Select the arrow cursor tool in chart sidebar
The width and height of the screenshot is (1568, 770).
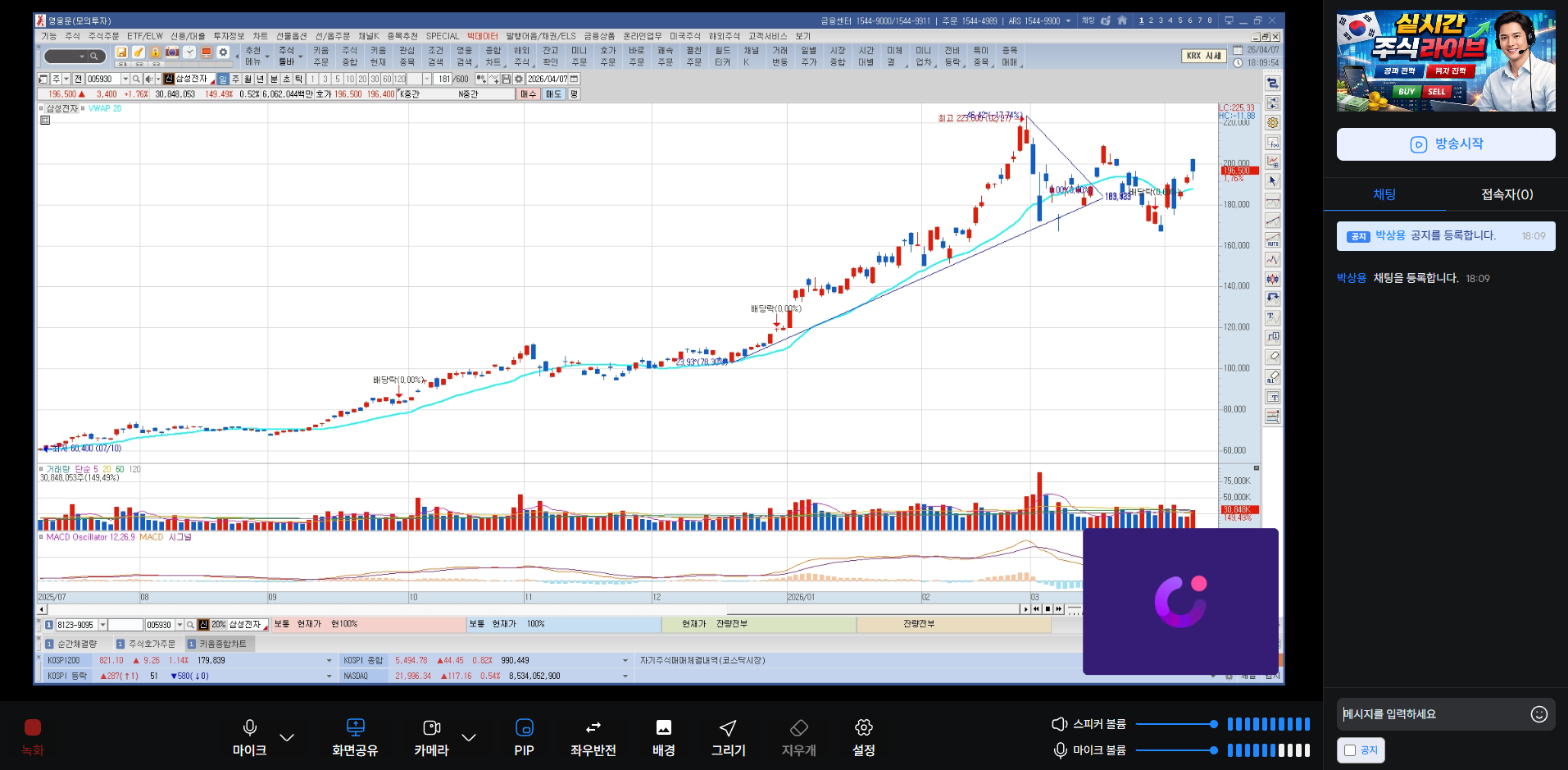1272,181
